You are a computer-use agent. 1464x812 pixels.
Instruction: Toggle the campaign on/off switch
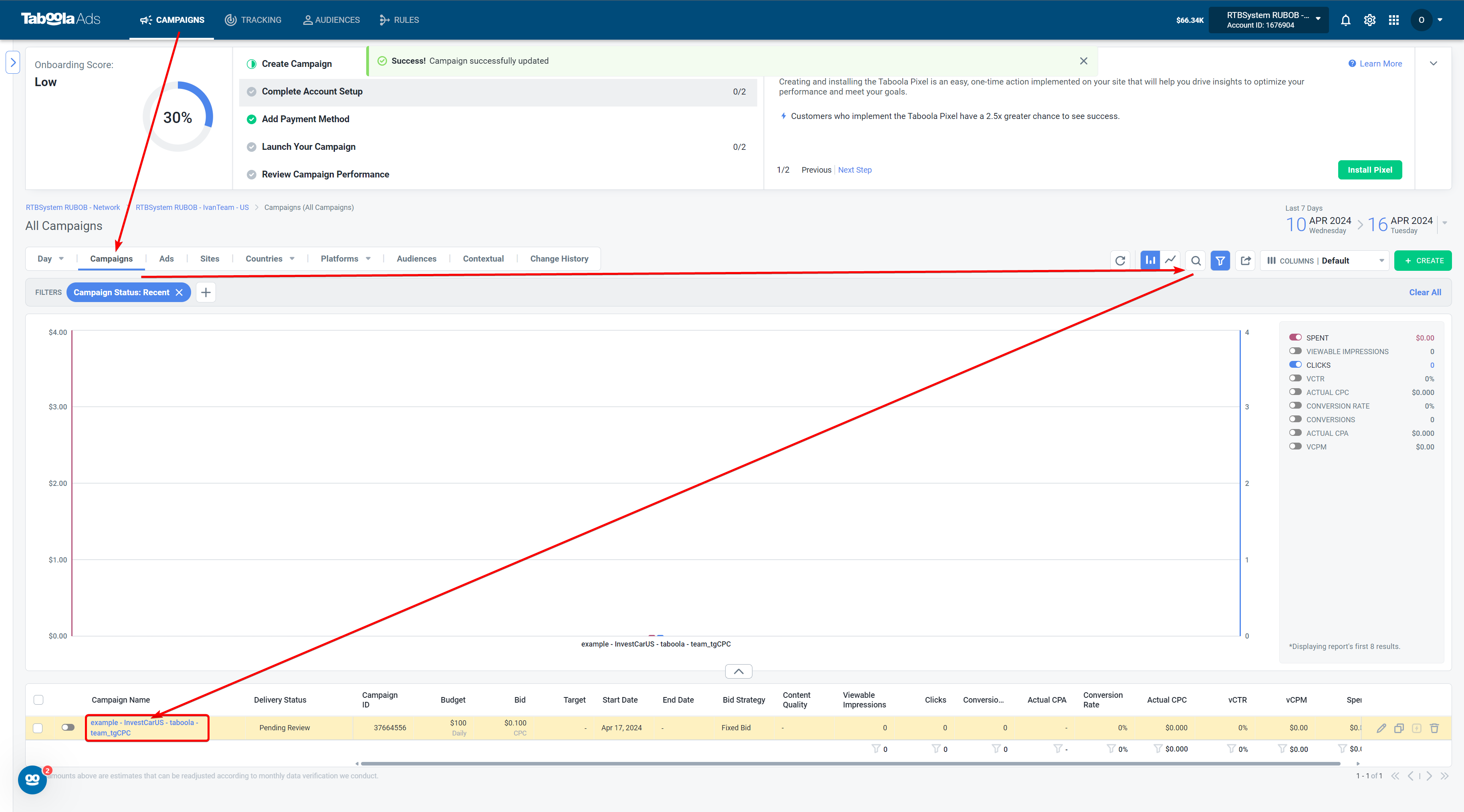click(68, 727)
